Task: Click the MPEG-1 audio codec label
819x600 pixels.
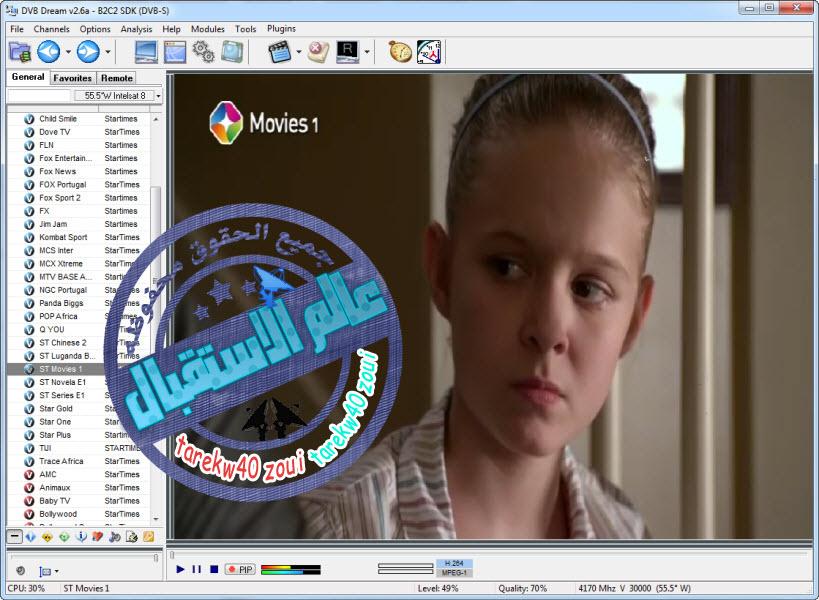Action: [454, 573]
